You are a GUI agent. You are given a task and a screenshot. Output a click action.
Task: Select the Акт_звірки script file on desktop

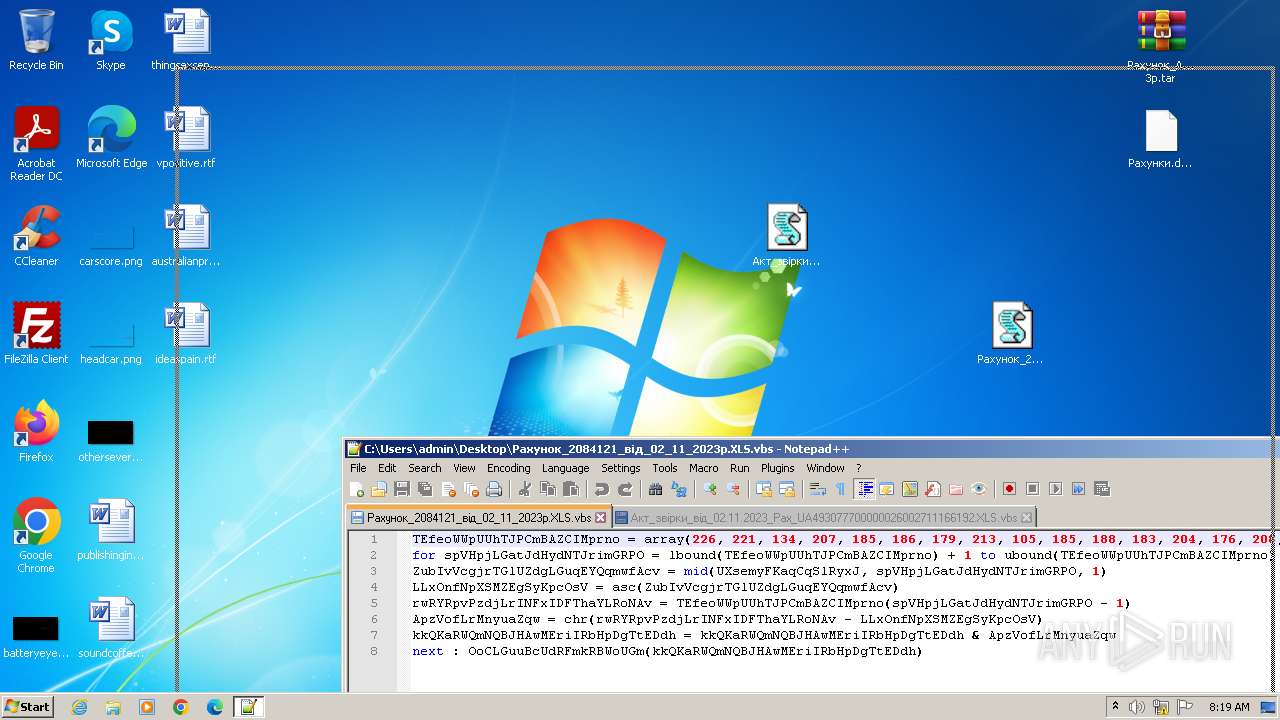(x=787, y=236)
